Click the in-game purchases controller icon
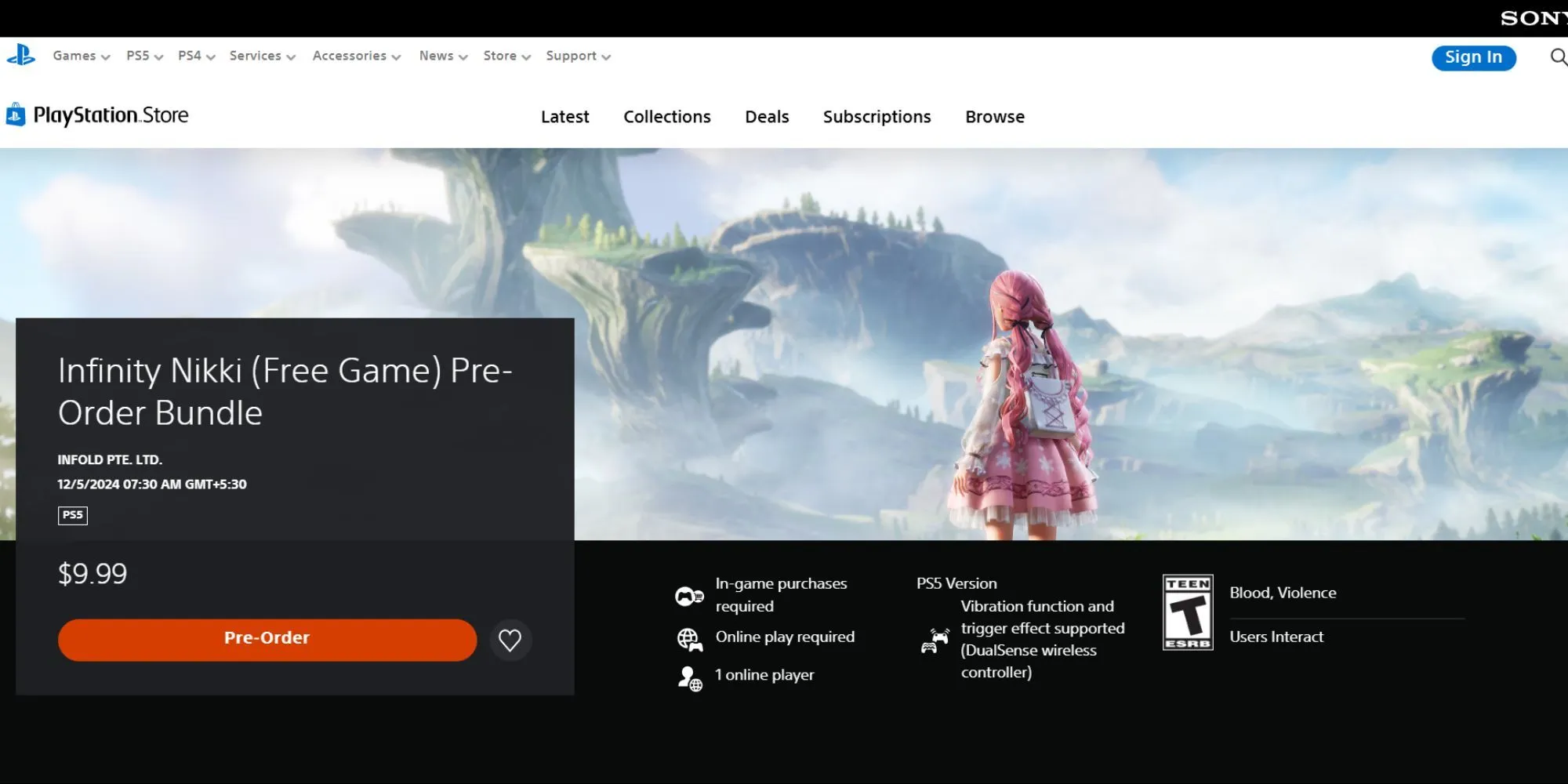This screenshot has height=784, width=1568. (689, 596)
